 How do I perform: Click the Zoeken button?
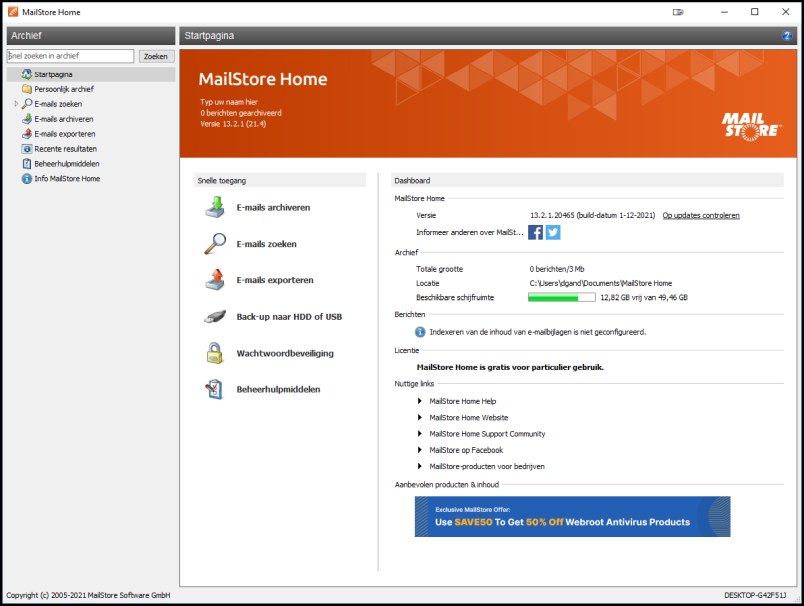point(156,56)
